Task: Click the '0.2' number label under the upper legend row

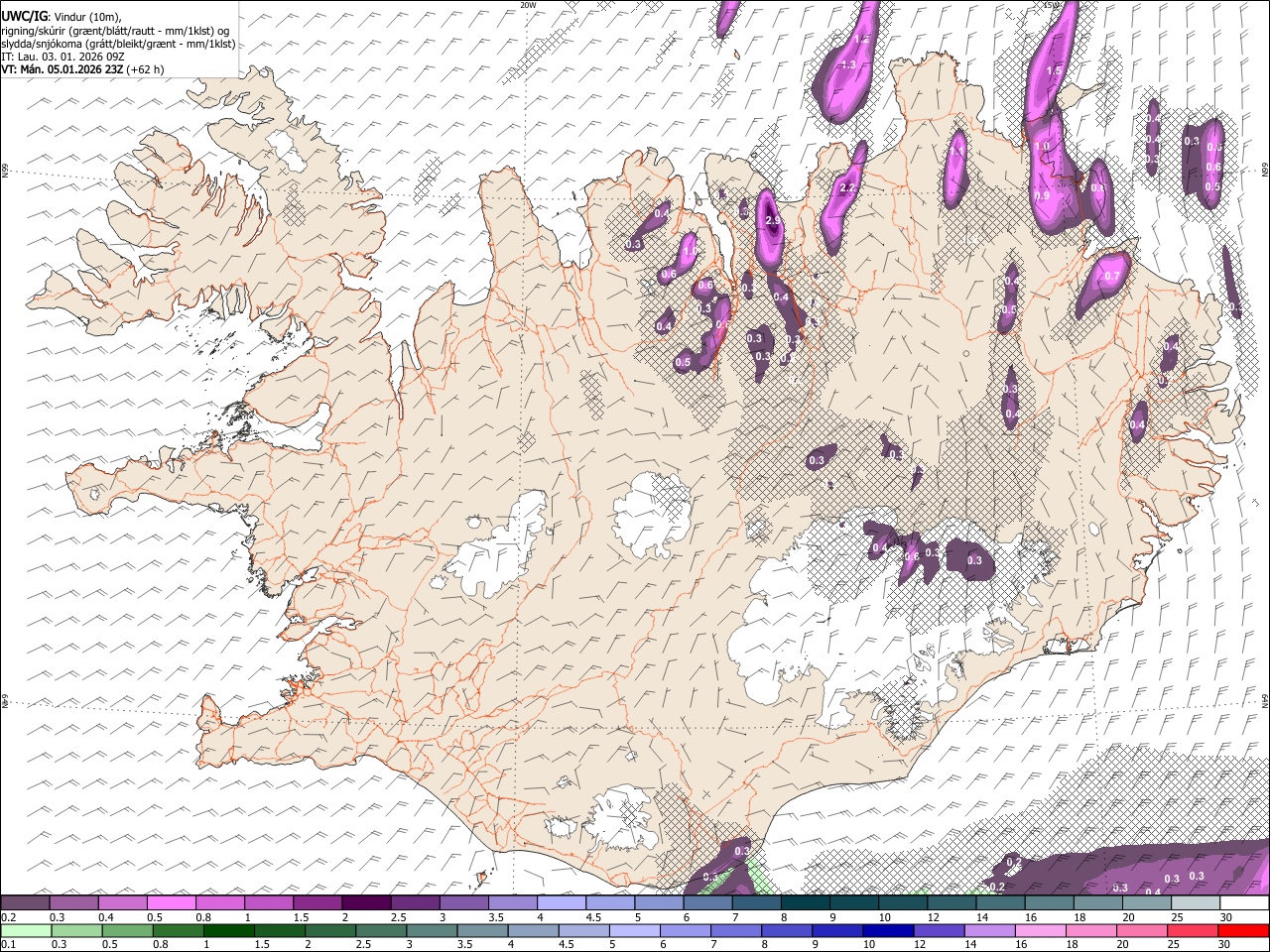Action: tap(7, 917)
